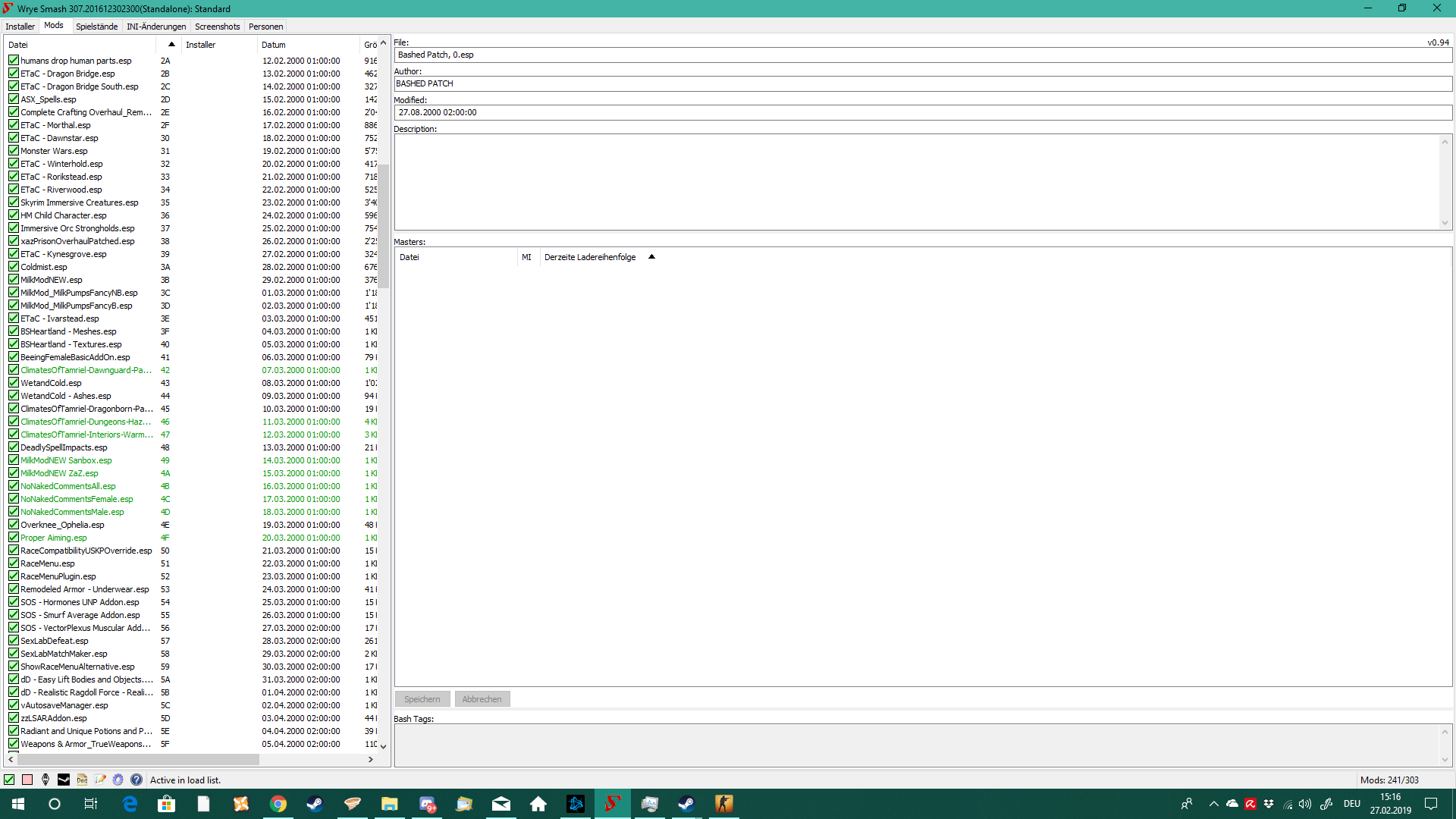Image resolution: width=1456 pixels, height=819 pixels.
Task: Open Counter-Strike icon in the taskbar
Action: (724, 804)
